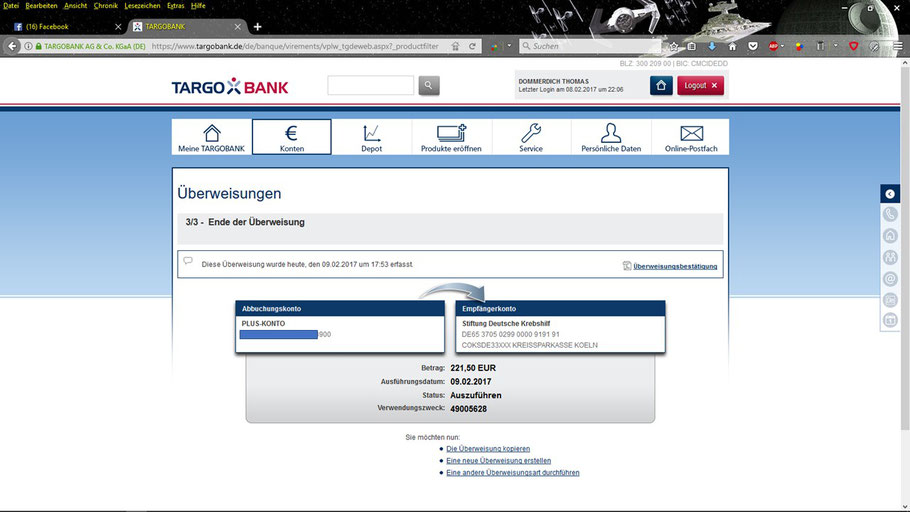
Task: Click the grey round slashed extension icon
Action: (874, 46)
